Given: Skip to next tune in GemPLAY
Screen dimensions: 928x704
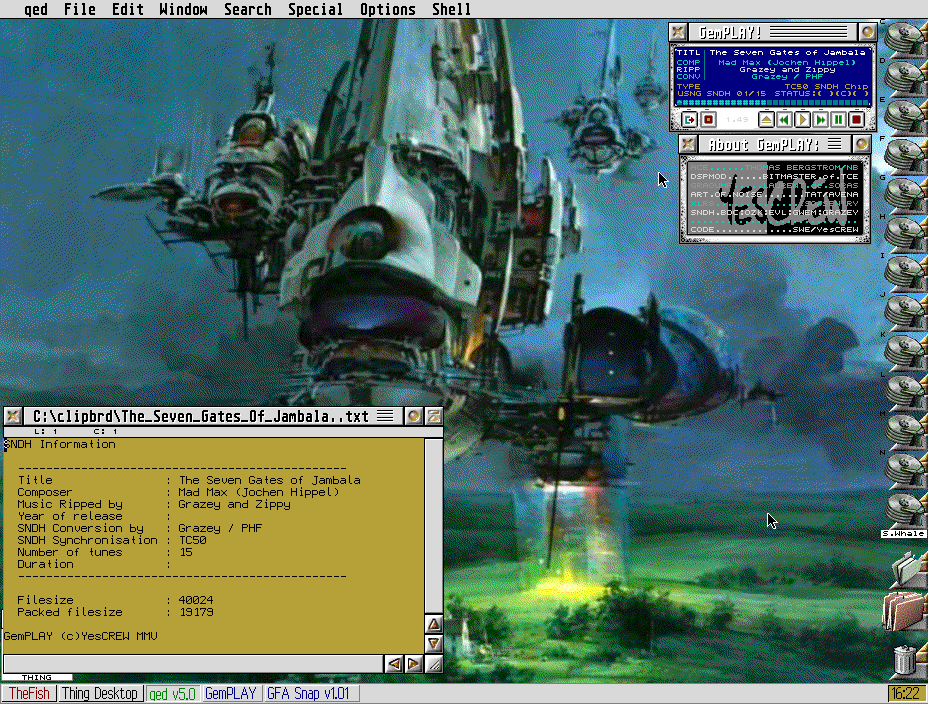Looking at the screenshot, I should [820, 120].
